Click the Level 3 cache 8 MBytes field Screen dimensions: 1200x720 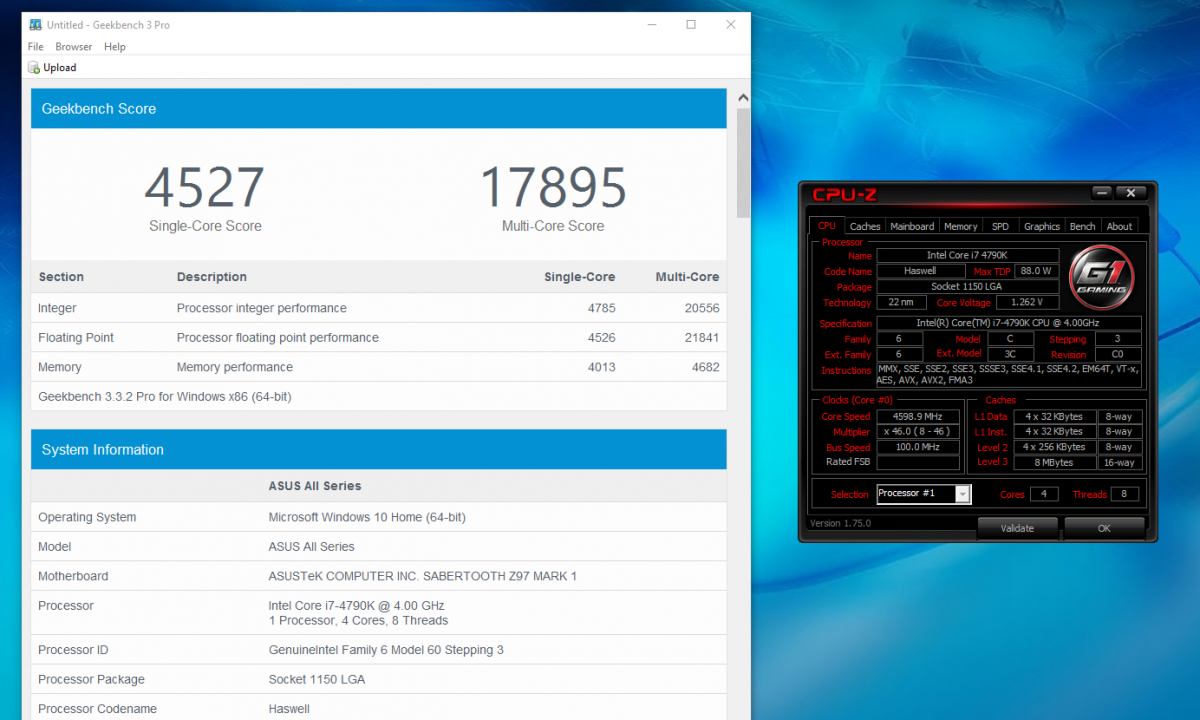[x=1054, y=463]
